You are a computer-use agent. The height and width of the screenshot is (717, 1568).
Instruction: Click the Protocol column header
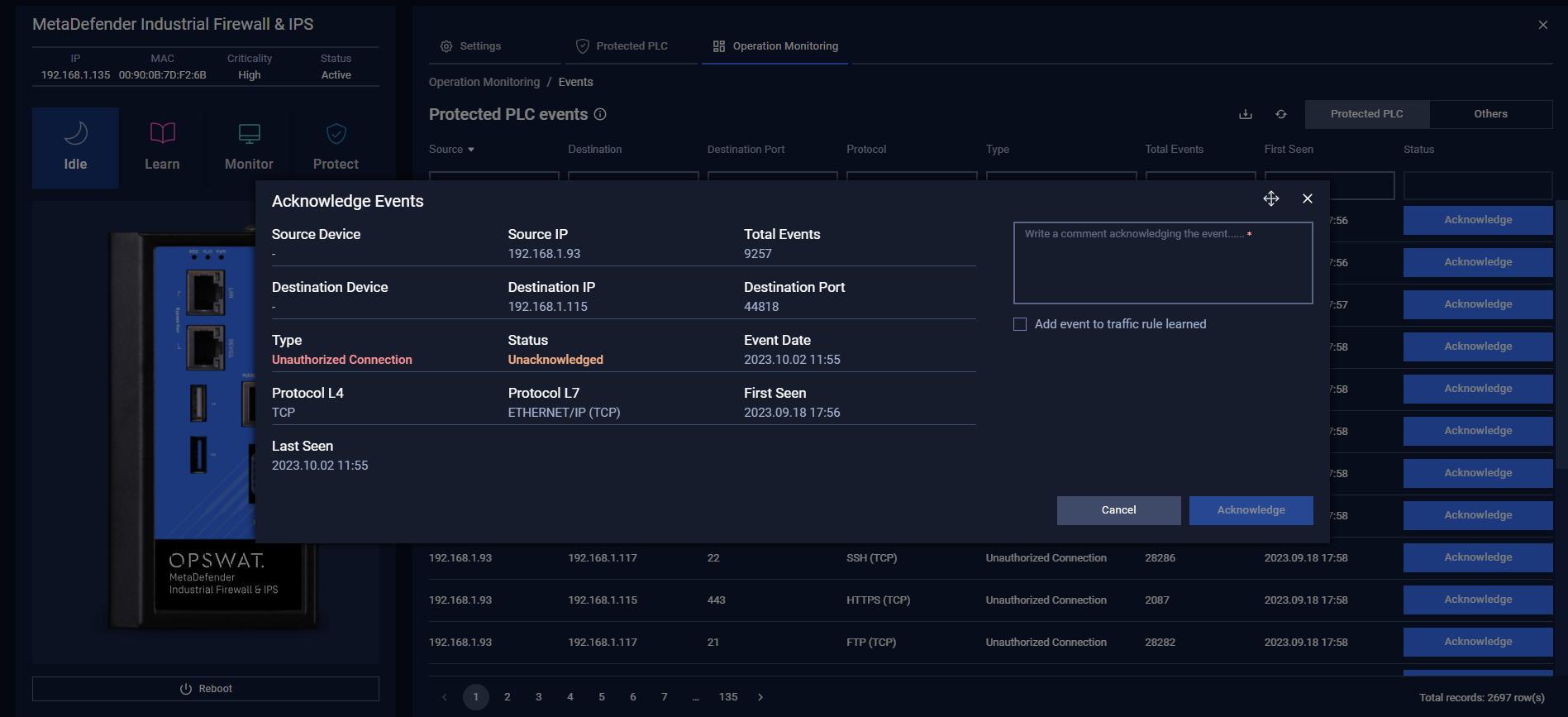pos(866,150)
